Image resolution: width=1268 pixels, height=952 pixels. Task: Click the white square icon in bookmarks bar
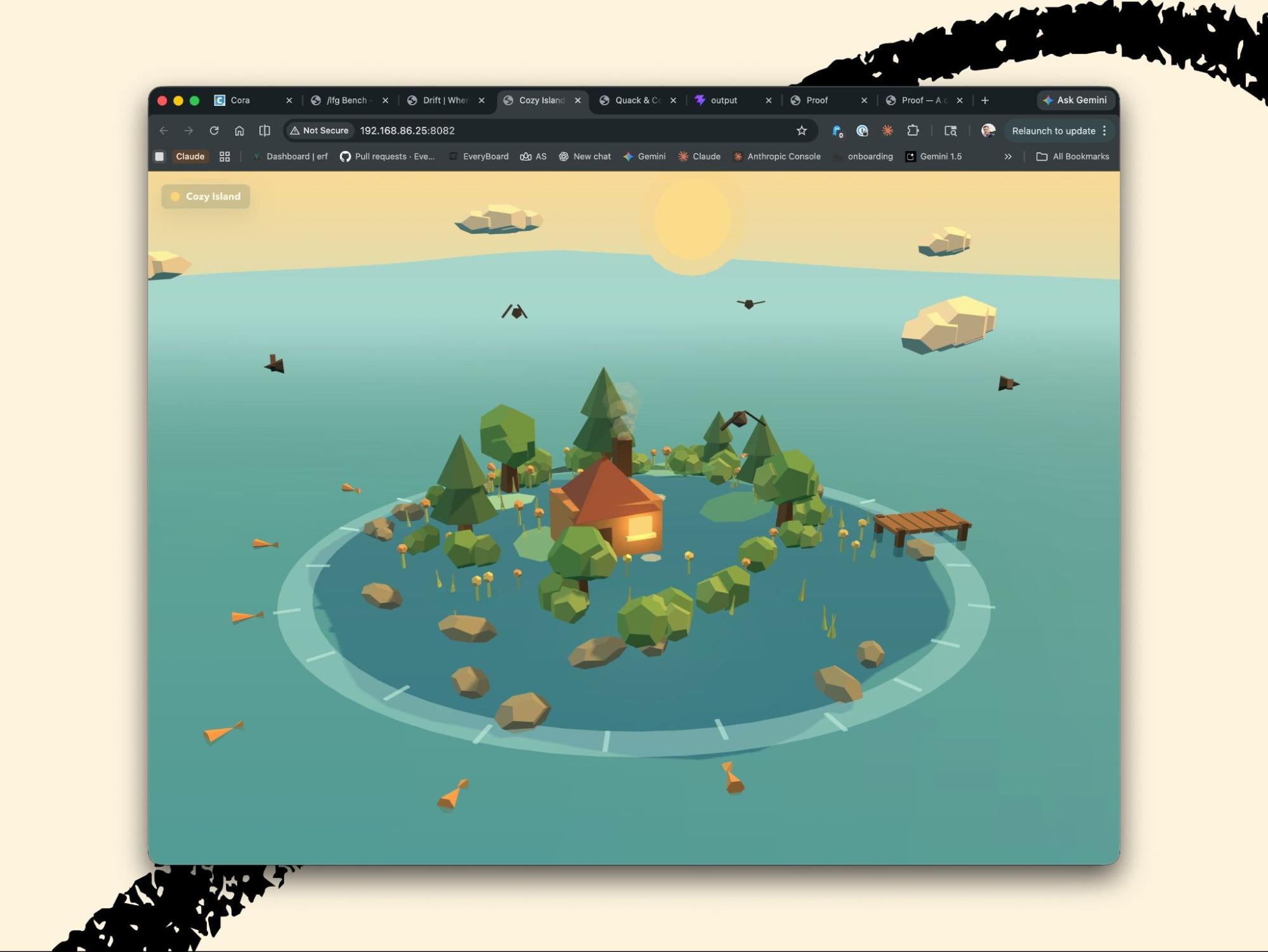(x=160, y=157)
